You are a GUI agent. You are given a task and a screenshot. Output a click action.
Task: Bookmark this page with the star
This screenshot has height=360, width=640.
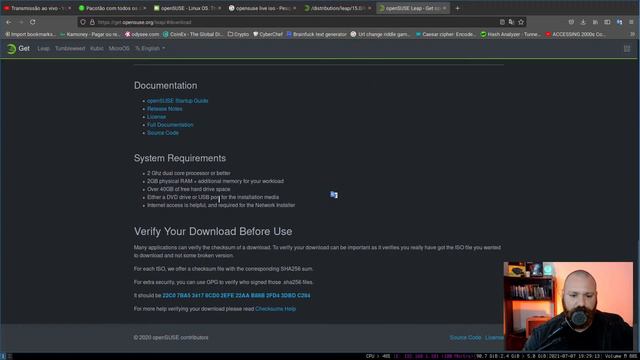coord(521,22)
